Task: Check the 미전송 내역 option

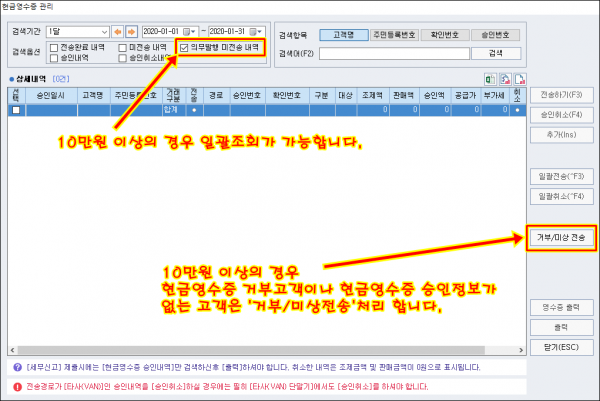Action: point(123,46)
